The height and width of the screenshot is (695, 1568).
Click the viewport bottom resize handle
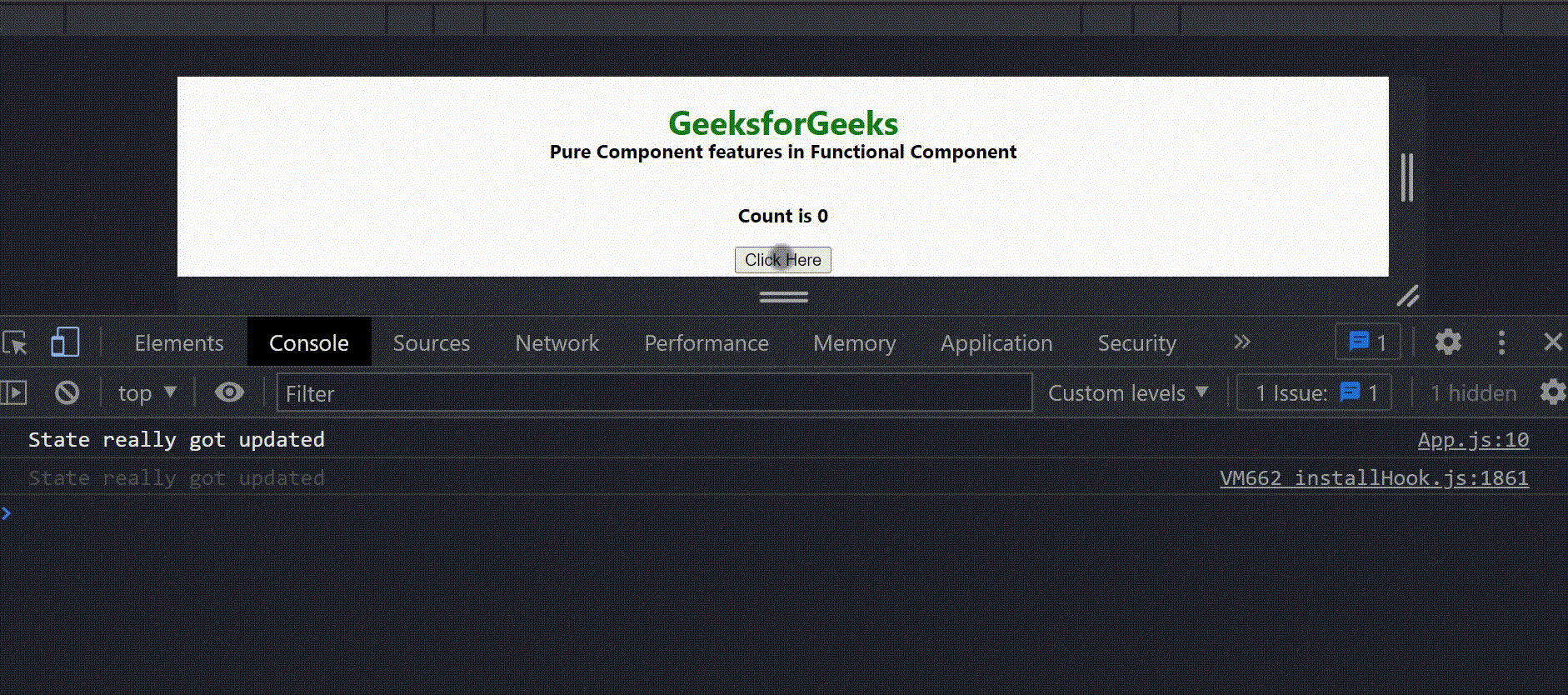pos(783,297)
